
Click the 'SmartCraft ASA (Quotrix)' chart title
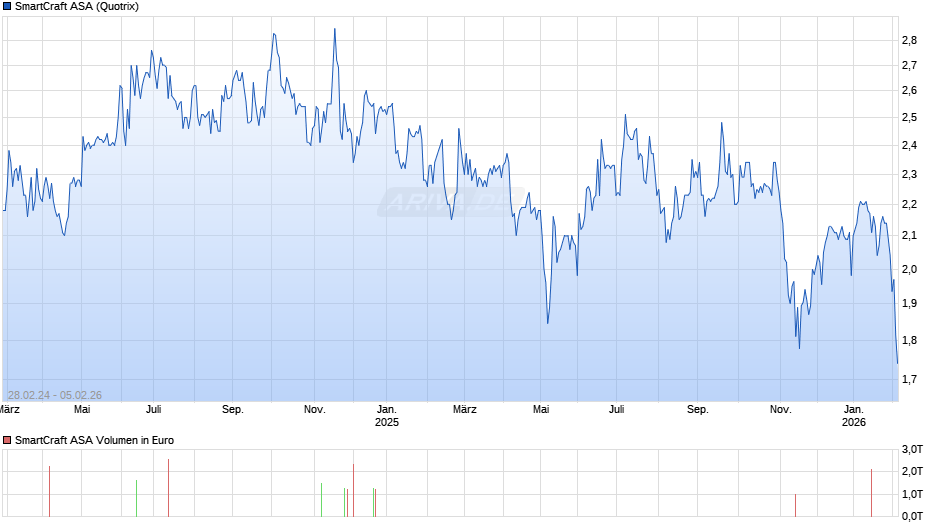coord(77,7)
